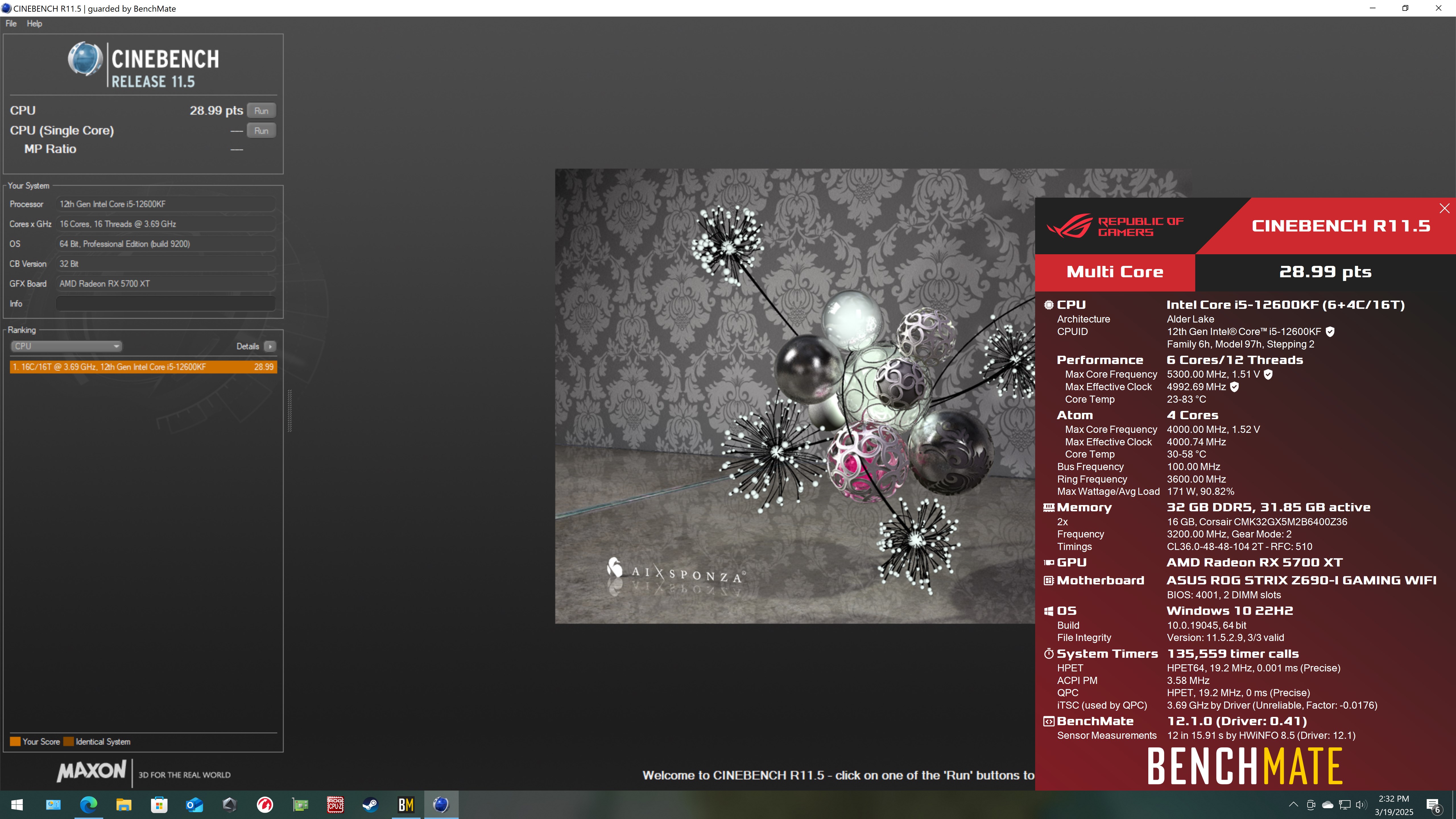Image resolution: width=1456 pixels, height=819 pixels.
Task: Open Wargaming Game Center from the taskbar
Action: pyautogui.click(x=264, y=805)
